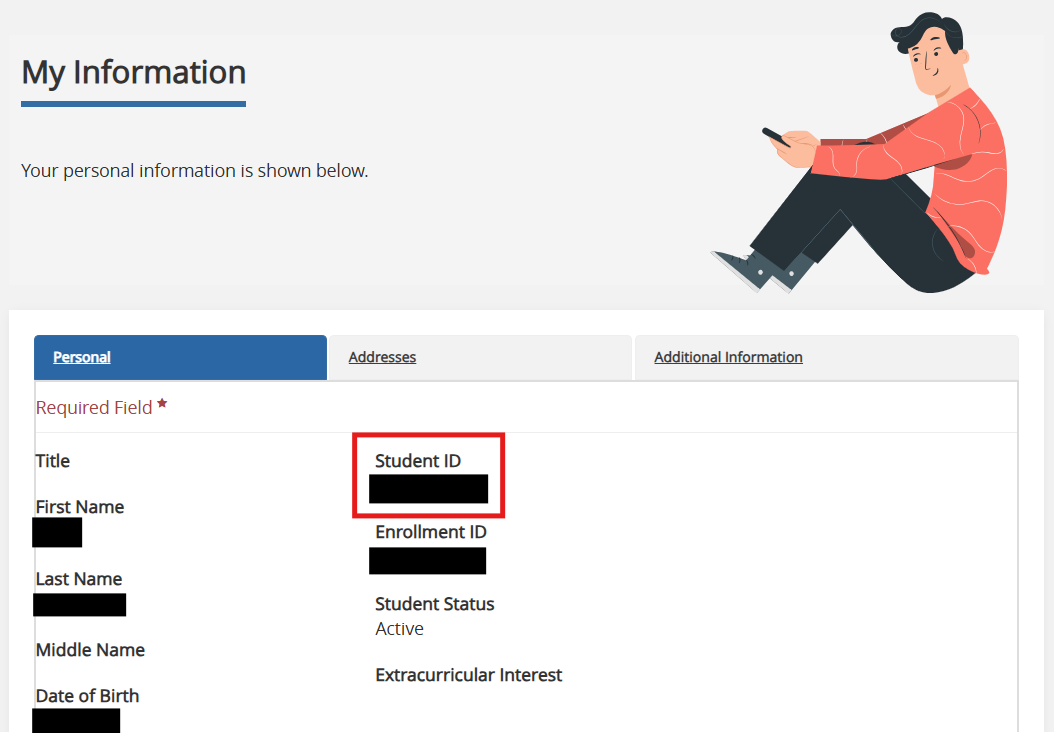The width and height of the screenshot is (1054, 733).
Task: Click the redacted Enrollment ID value
Action: click(427, 561)
